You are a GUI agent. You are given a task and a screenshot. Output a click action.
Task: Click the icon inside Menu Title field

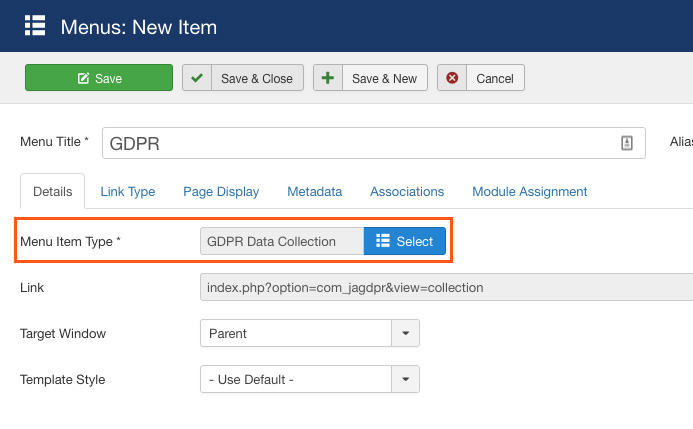627,143
